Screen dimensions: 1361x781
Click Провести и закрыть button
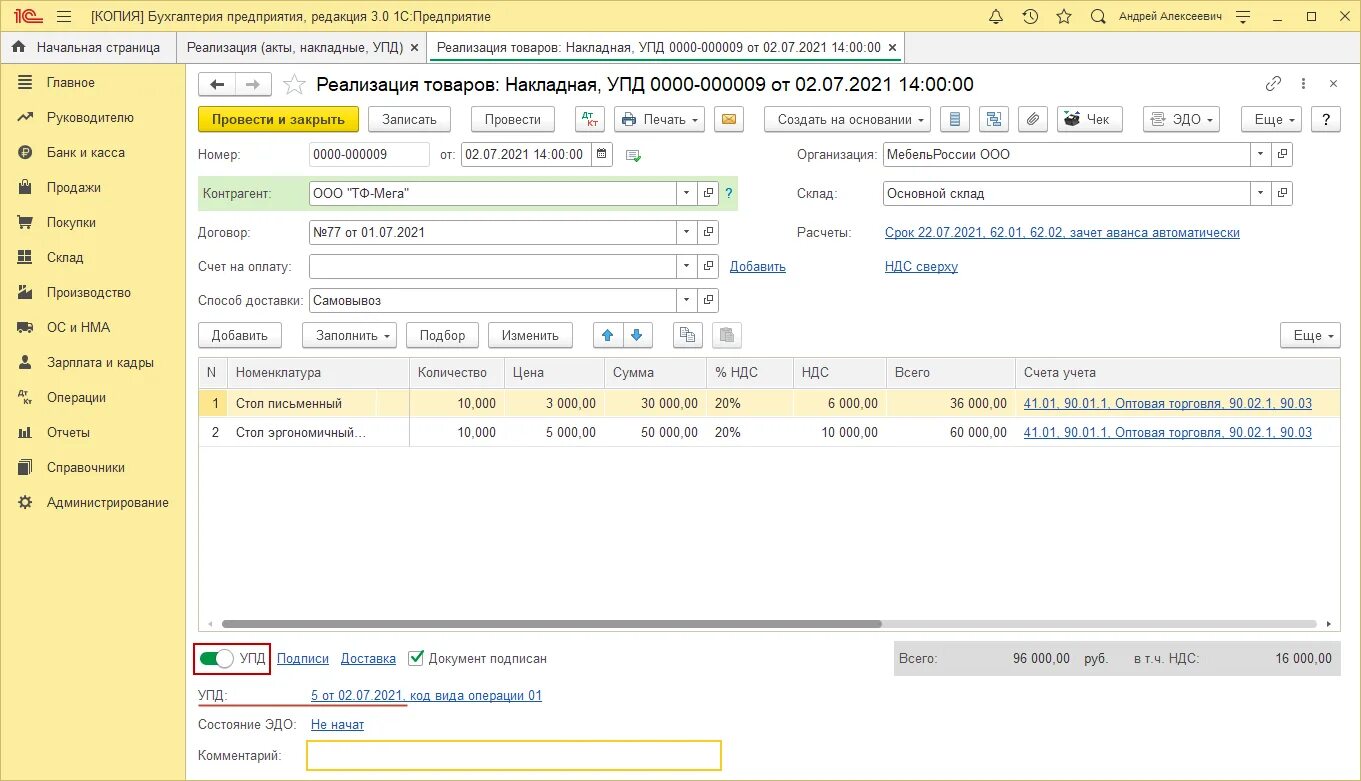pyautogui.click(x=278, y=119)
